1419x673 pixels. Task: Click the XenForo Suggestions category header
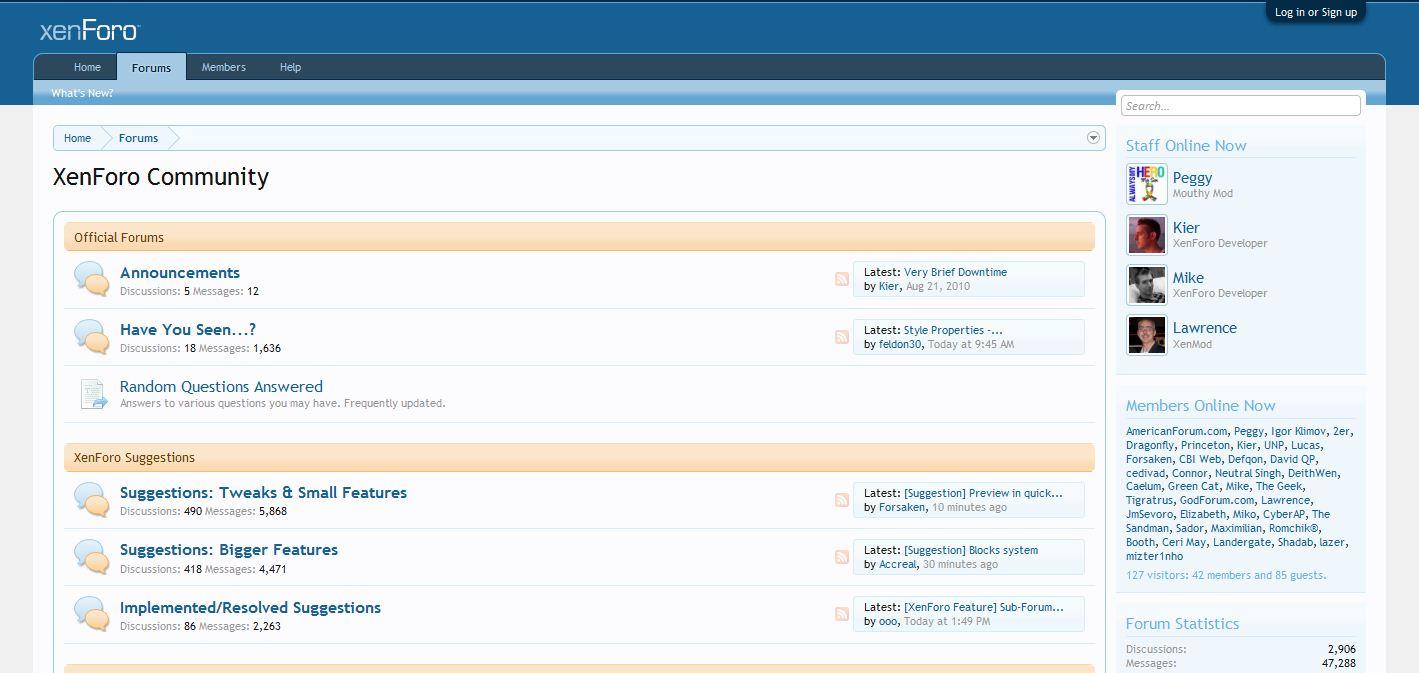(579, 457)
